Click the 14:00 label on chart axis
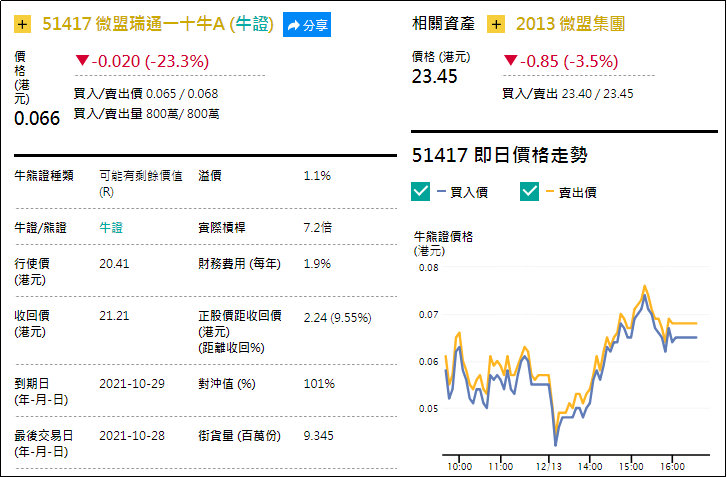727x477 pixels. tap(590, 466)
